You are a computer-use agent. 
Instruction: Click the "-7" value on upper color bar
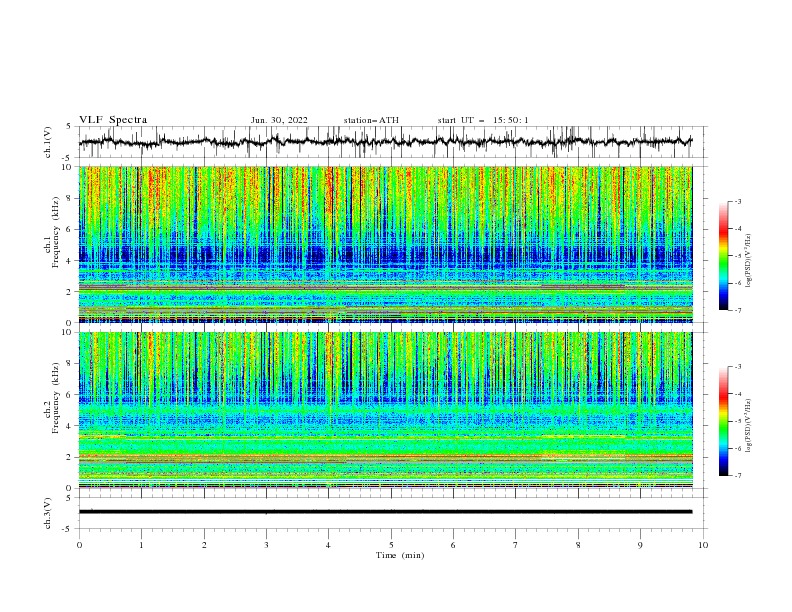pos(737,310)
